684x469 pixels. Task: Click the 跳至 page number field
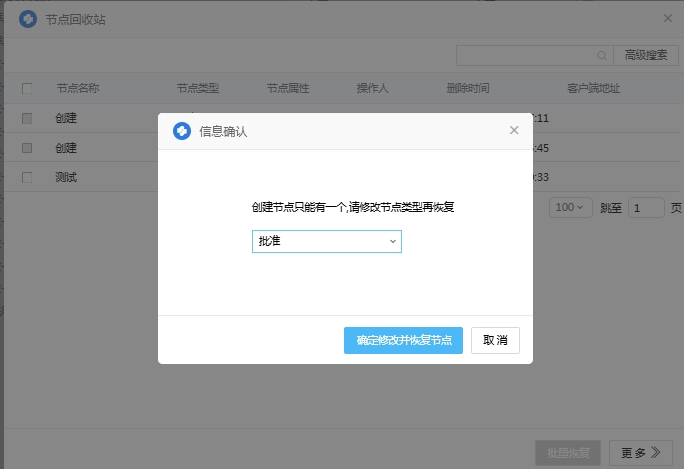(x=646, y=207)
